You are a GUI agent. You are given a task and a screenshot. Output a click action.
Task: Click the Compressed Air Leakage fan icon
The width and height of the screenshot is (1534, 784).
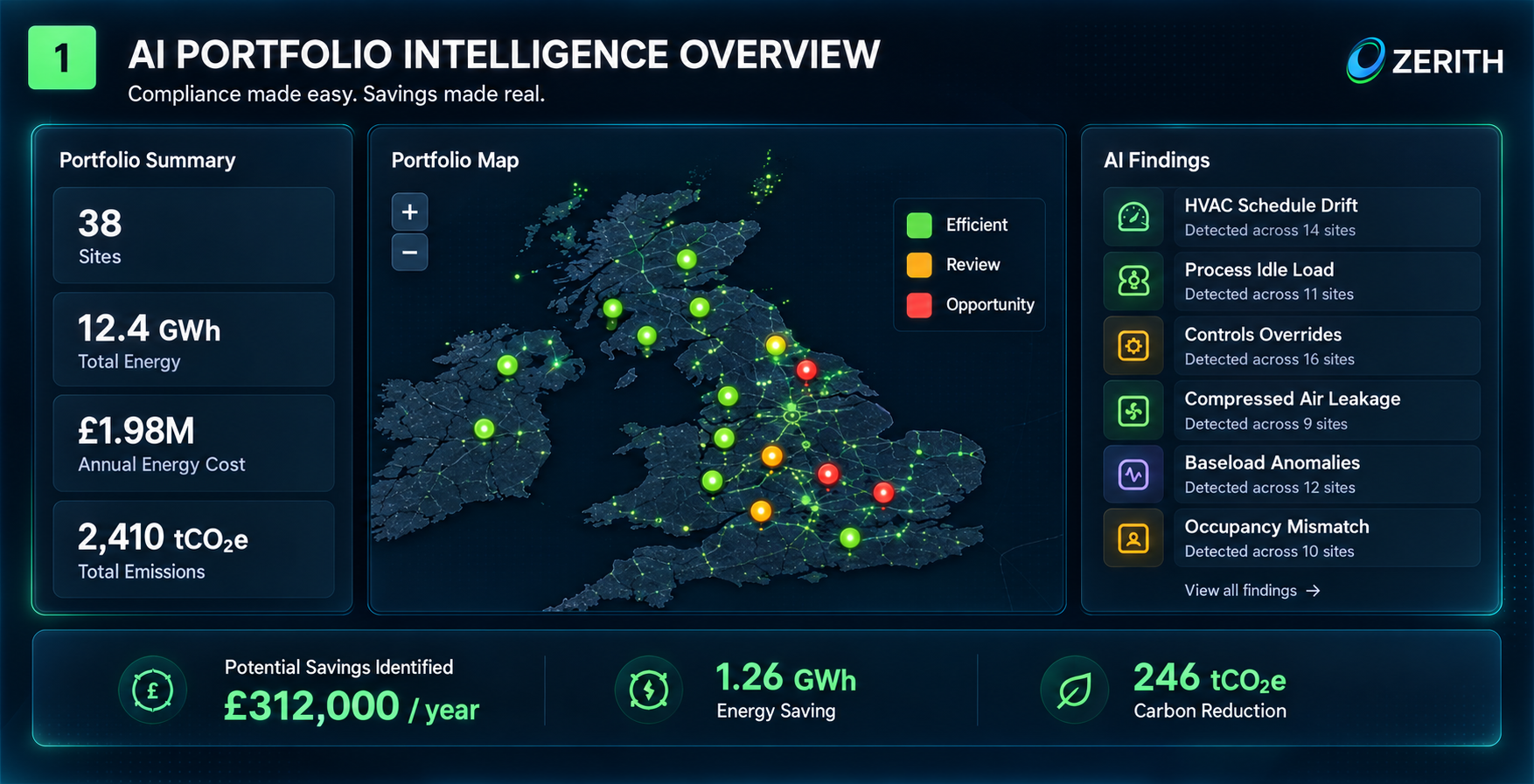click(x=1133, y=411)
